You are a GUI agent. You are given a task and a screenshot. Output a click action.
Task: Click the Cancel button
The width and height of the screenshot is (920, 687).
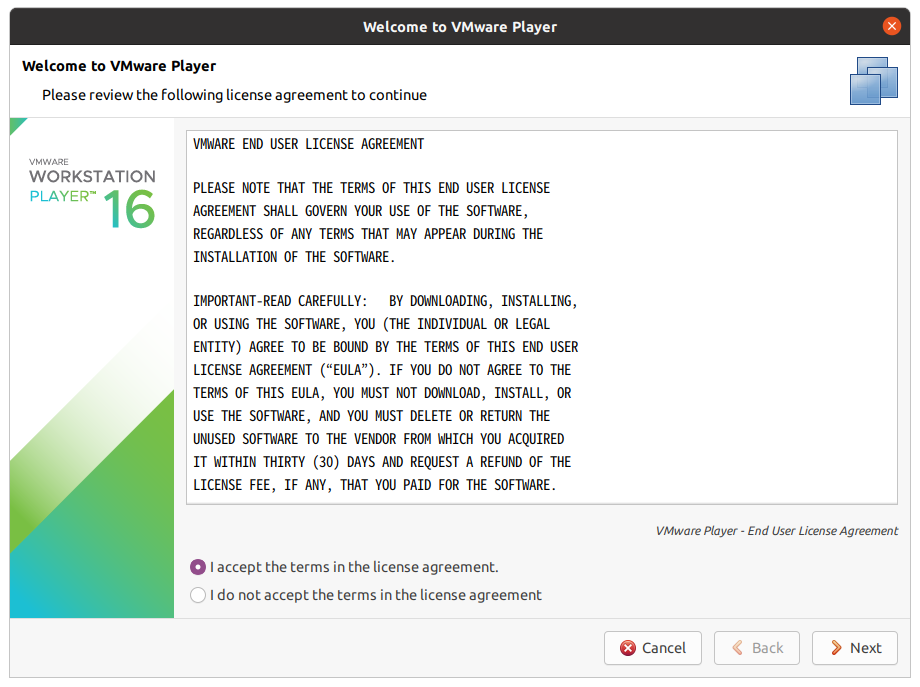652,648
